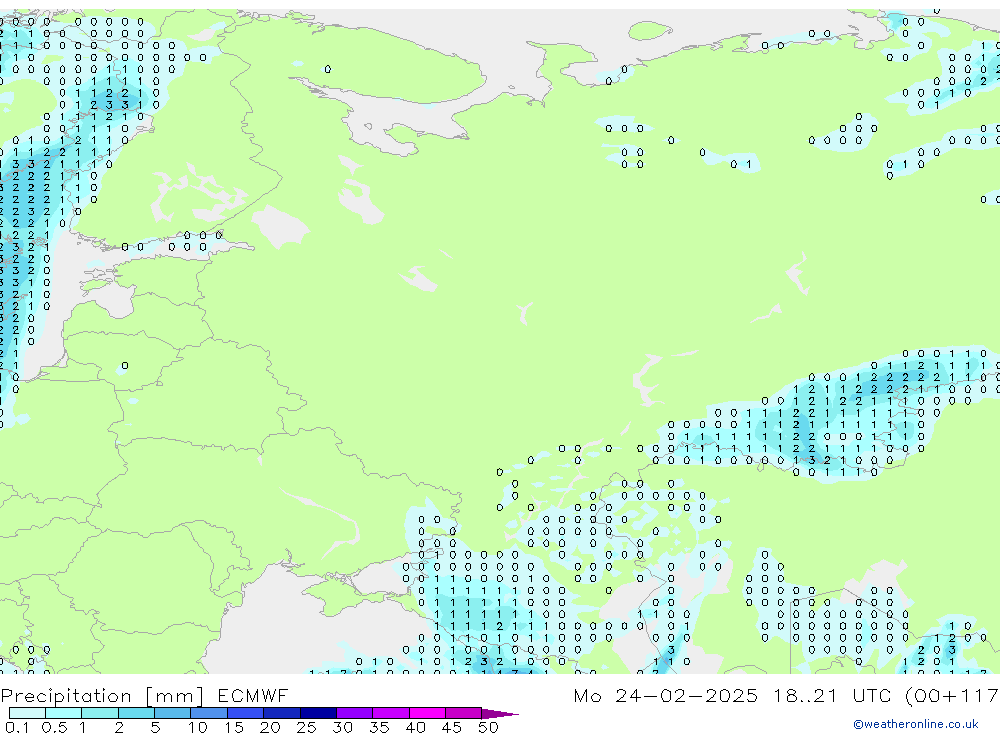Click the 'Mo' weekday label
The height and width of the screenshot is (733, 1000).
(587, 695)
